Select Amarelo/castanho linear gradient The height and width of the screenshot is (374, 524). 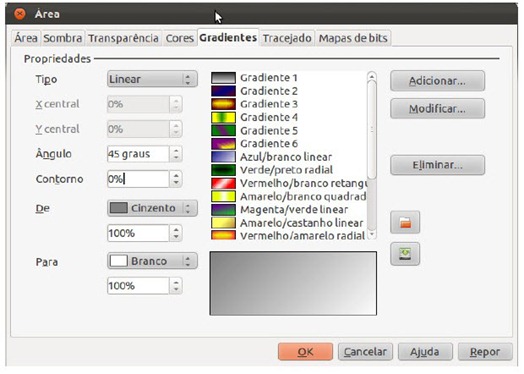[289, 223]
